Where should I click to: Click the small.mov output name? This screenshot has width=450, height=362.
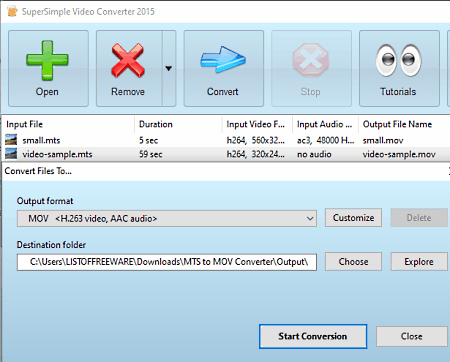[383, 140]
